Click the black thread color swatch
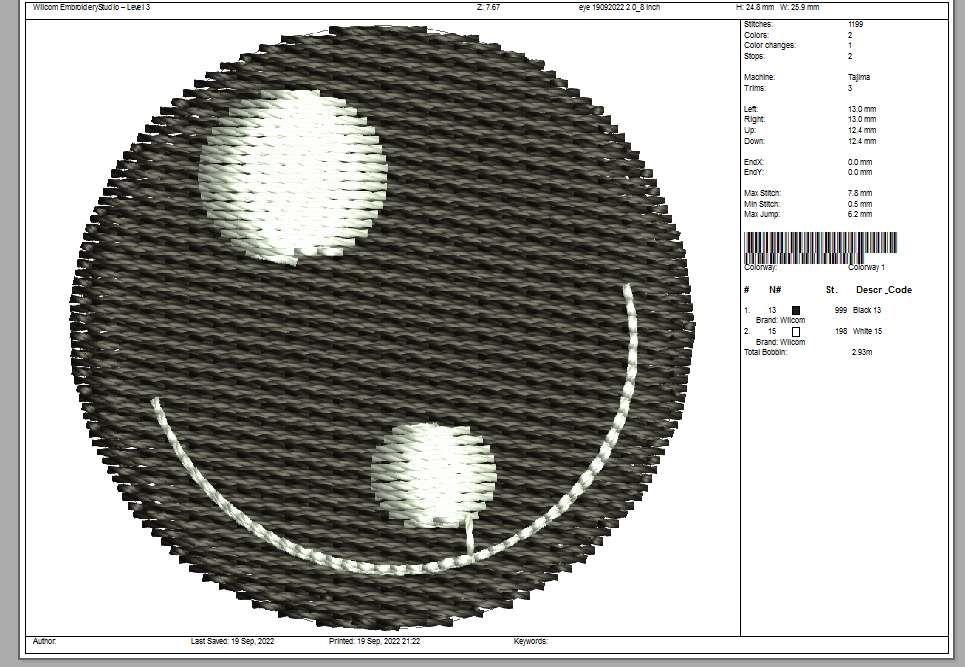 click(796, 311)
